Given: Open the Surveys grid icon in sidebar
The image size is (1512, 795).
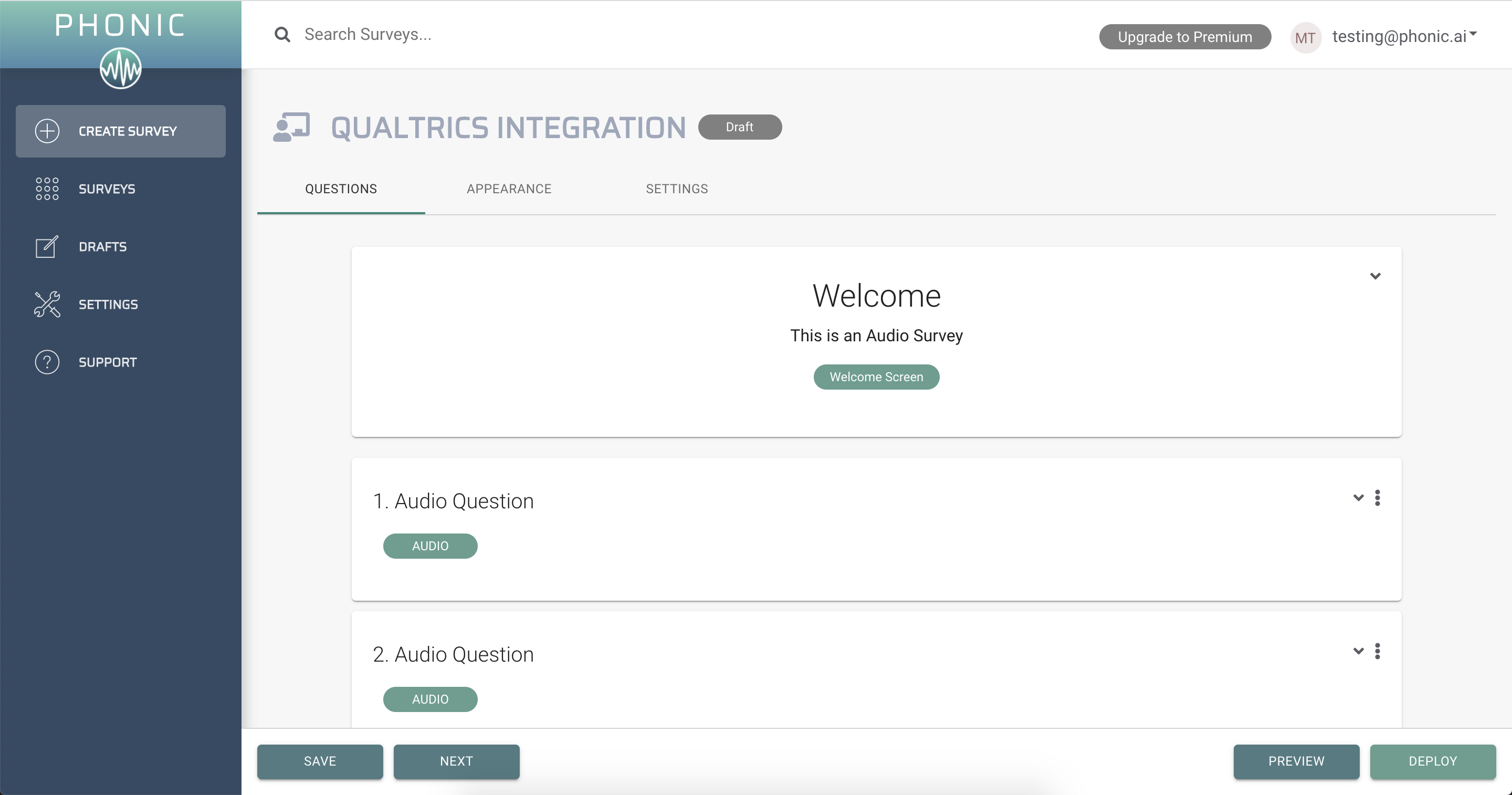Looking at the screenshot, I should (x=47, y=189).
